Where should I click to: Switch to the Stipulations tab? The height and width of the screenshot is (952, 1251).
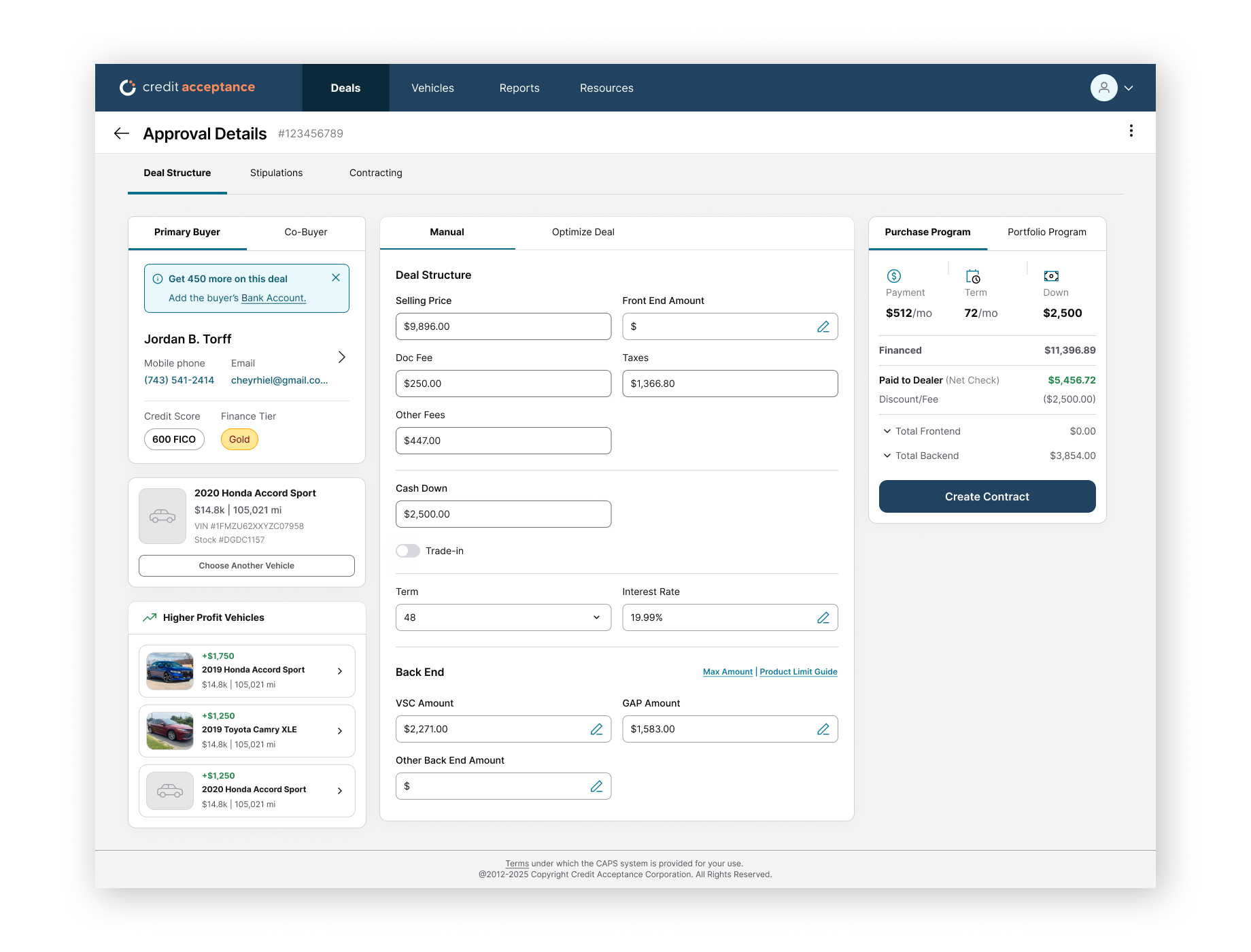point(276,173)
